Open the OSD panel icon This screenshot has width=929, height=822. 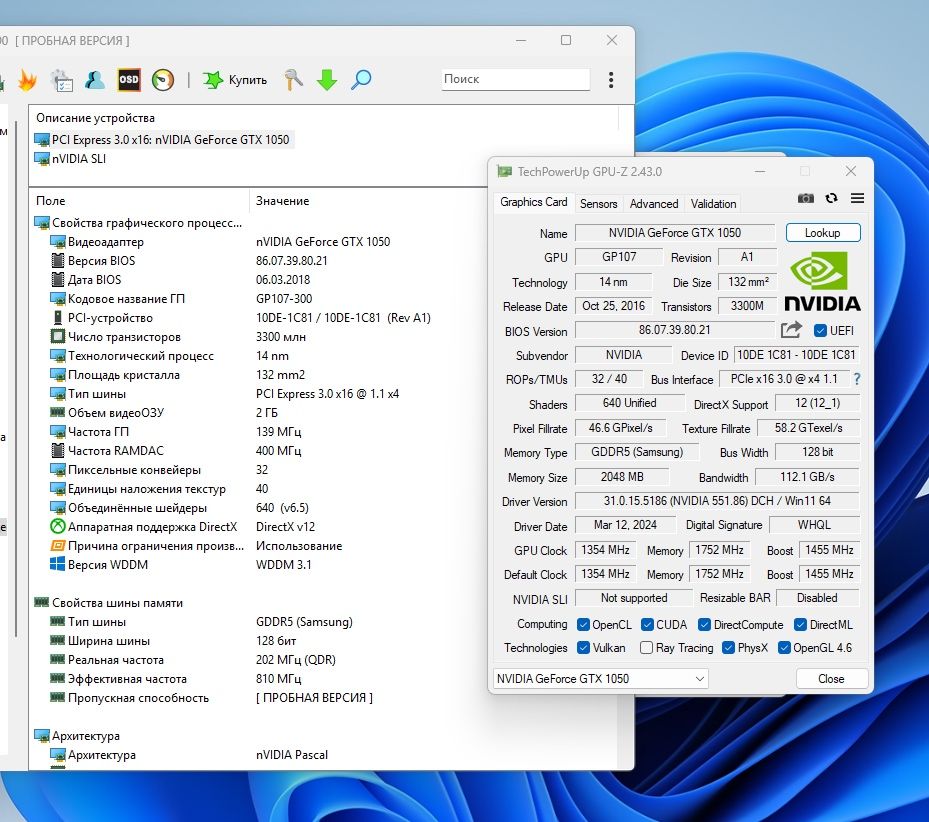[x=129, y=80]
